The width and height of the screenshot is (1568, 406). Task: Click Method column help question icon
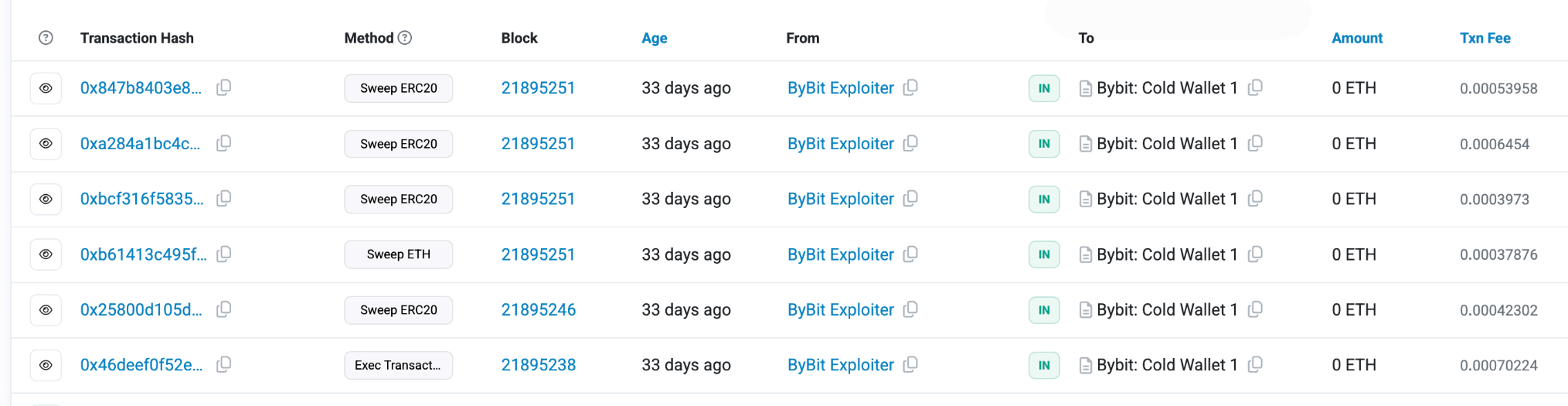point(405,37)
